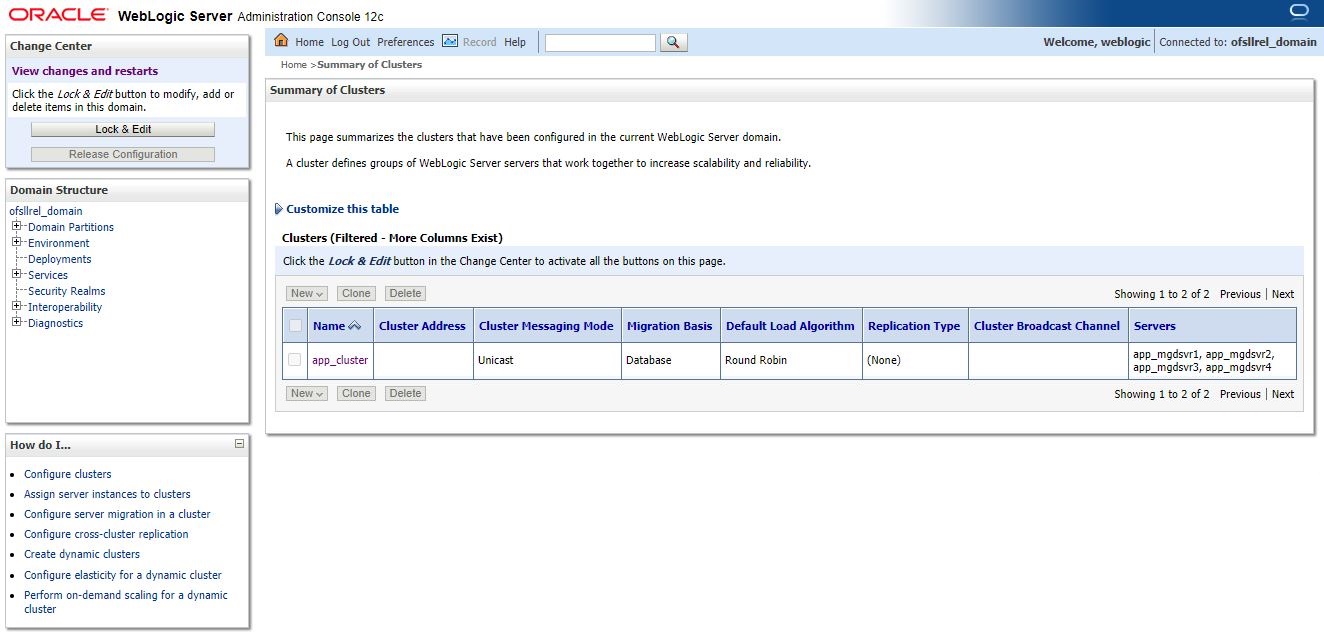
Task: Open Configure cross-cluster replication link
Action: tap(106, 534)
